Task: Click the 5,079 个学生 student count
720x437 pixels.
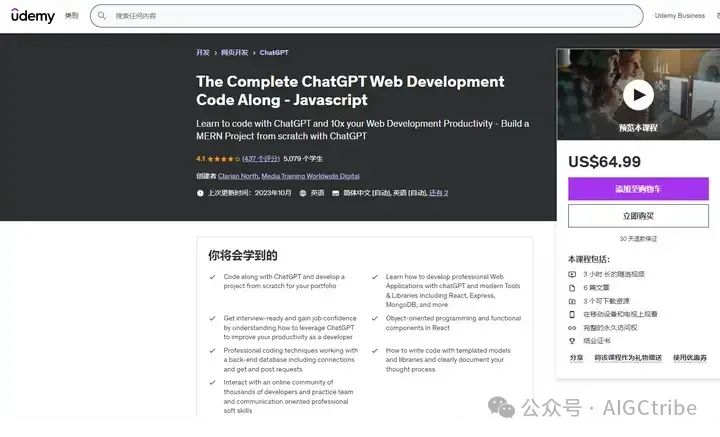Action: coord(303,159)
